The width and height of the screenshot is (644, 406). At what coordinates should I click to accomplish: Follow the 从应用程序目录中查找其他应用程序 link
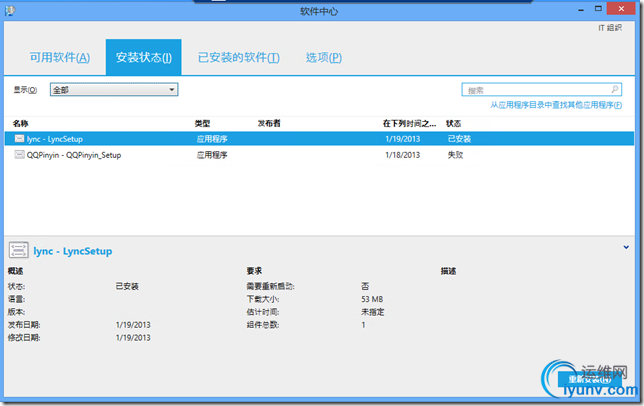[x=556, y=105]
